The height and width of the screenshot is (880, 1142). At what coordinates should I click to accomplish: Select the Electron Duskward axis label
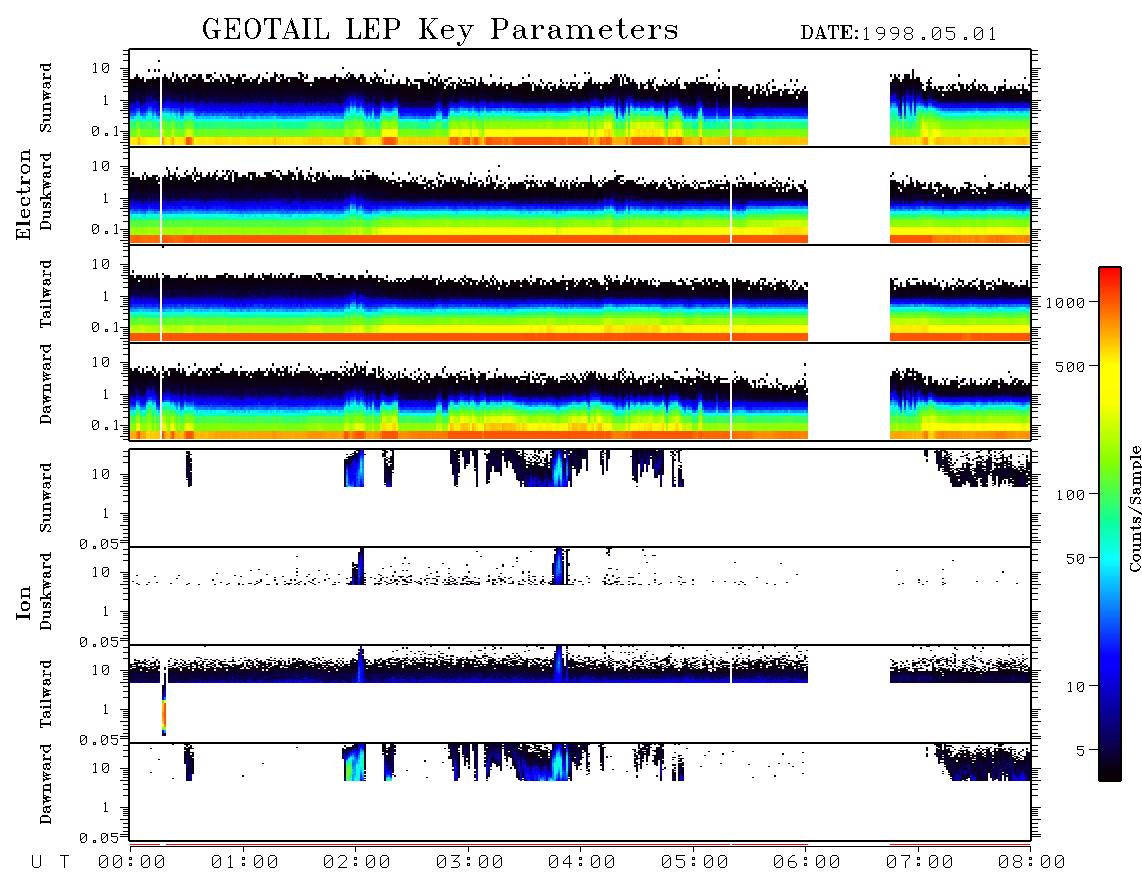click(x=46, y=191)
